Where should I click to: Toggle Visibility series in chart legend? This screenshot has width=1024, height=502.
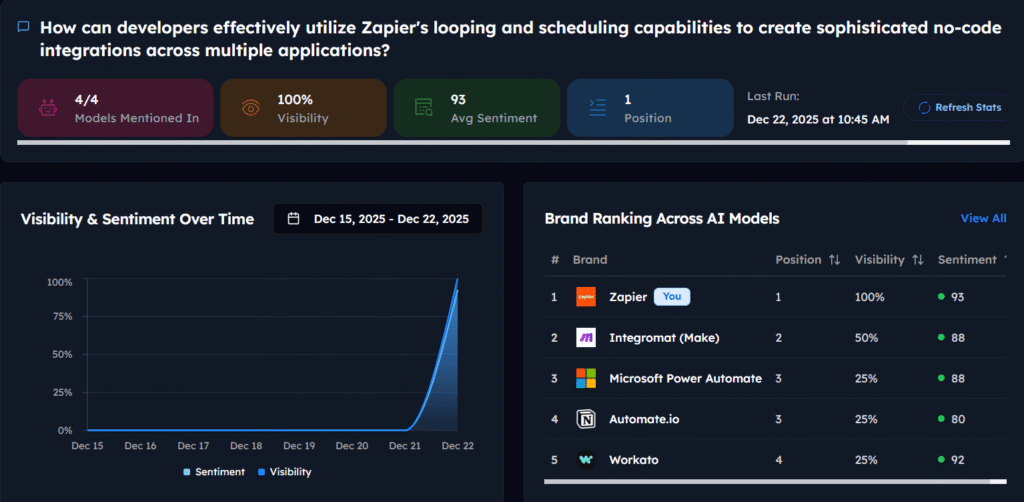point(284,471)
